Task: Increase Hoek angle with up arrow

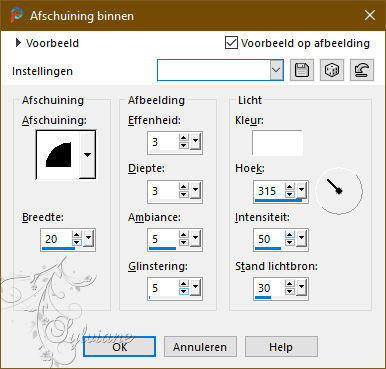Action: tap(290, 187)
